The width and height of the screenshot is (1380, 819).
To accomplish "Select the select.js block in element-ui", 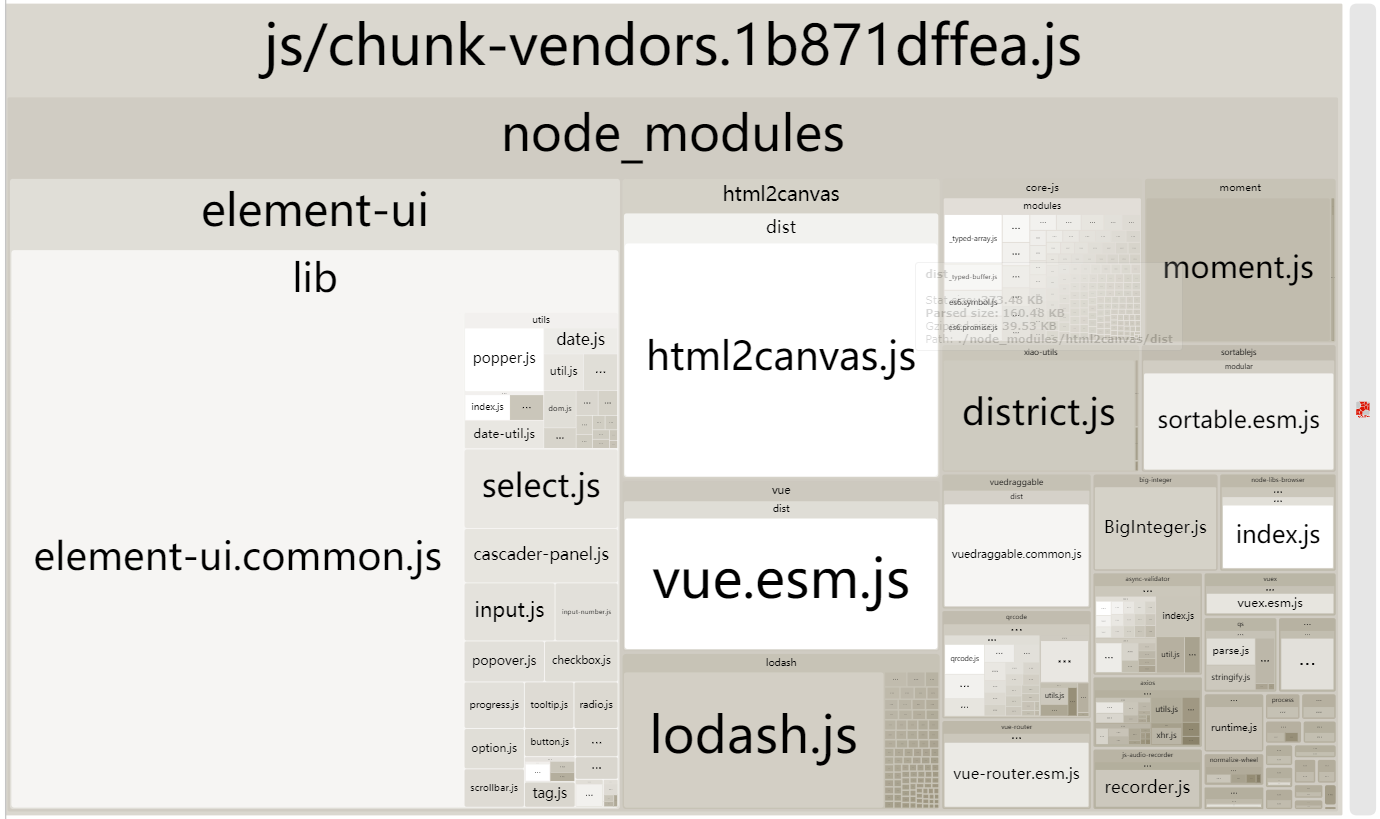I will [541, 488].
